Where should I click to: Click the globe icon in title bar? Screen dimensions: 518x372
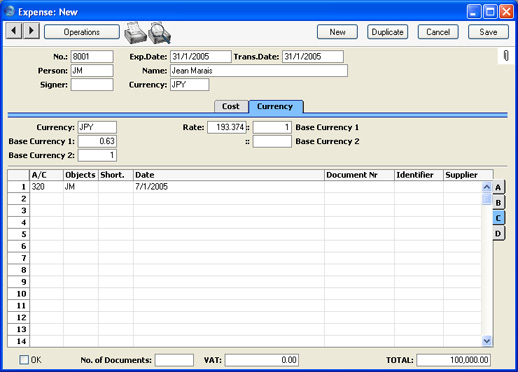(x=10, y=11)
